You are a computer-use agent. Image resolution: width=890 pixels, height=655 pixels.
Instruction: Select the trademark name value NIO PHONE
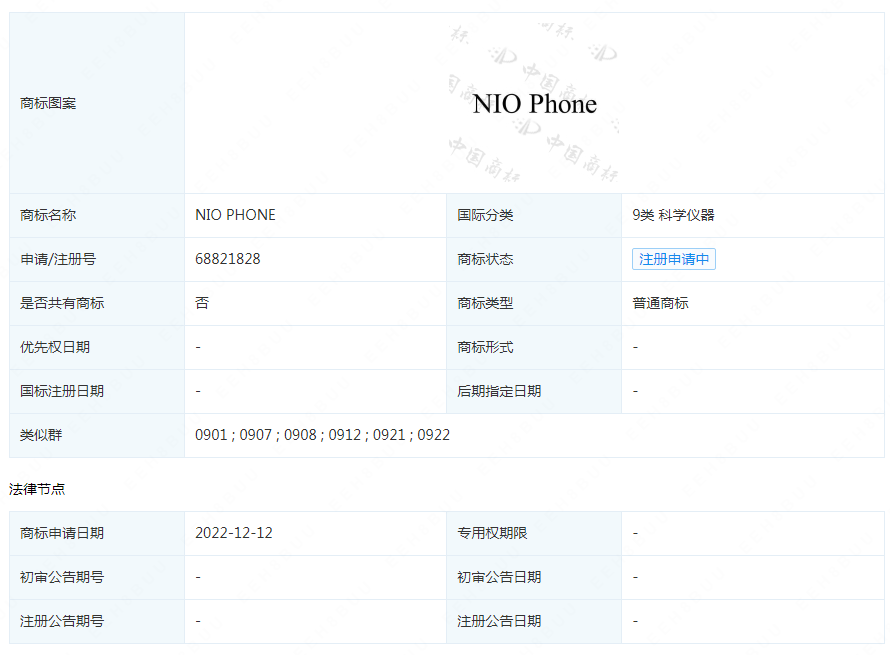[235, 215]
